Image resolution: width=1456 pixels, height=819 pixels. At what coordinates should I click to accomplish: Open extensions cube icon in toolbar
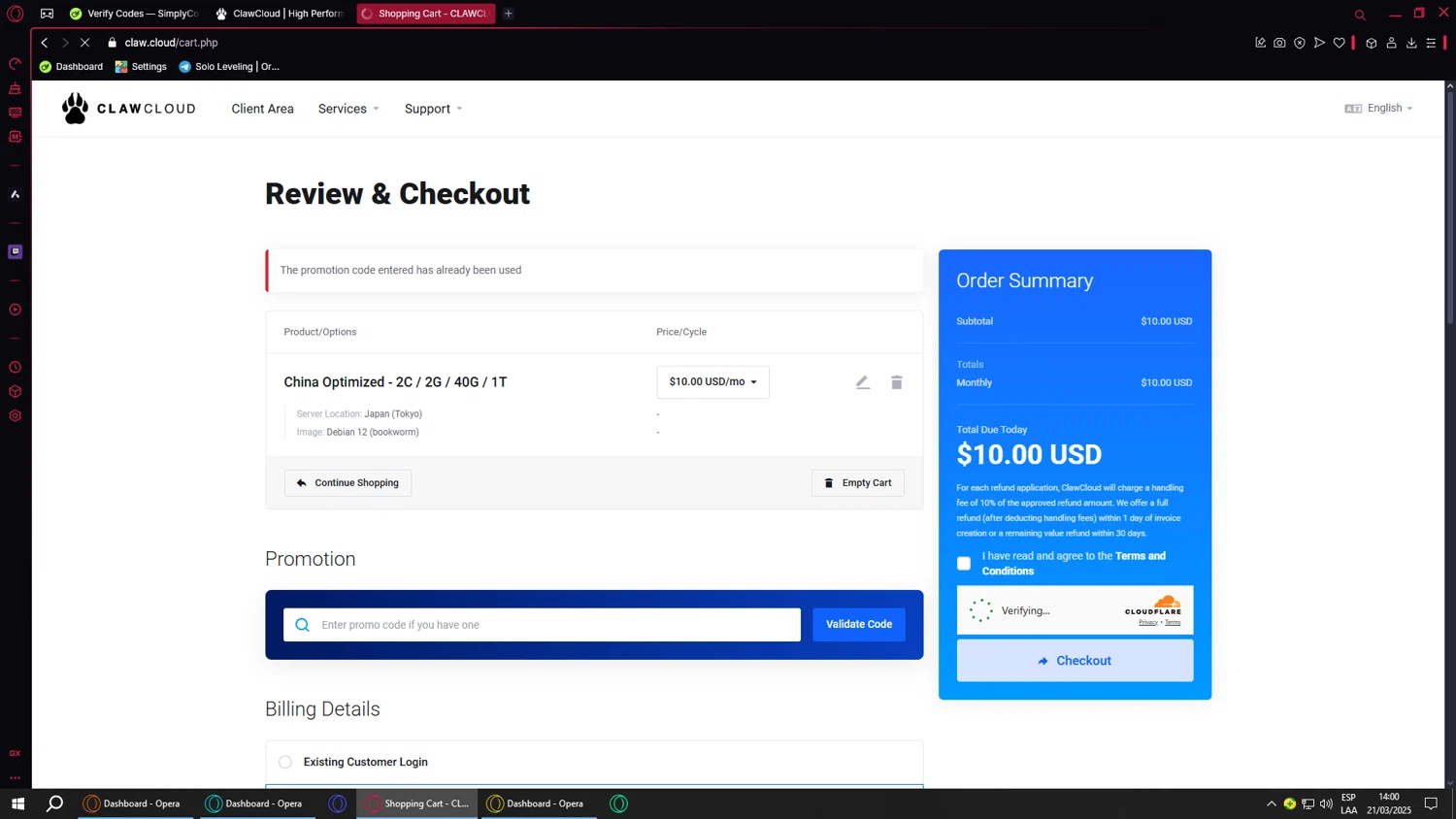coord(1372,43)
